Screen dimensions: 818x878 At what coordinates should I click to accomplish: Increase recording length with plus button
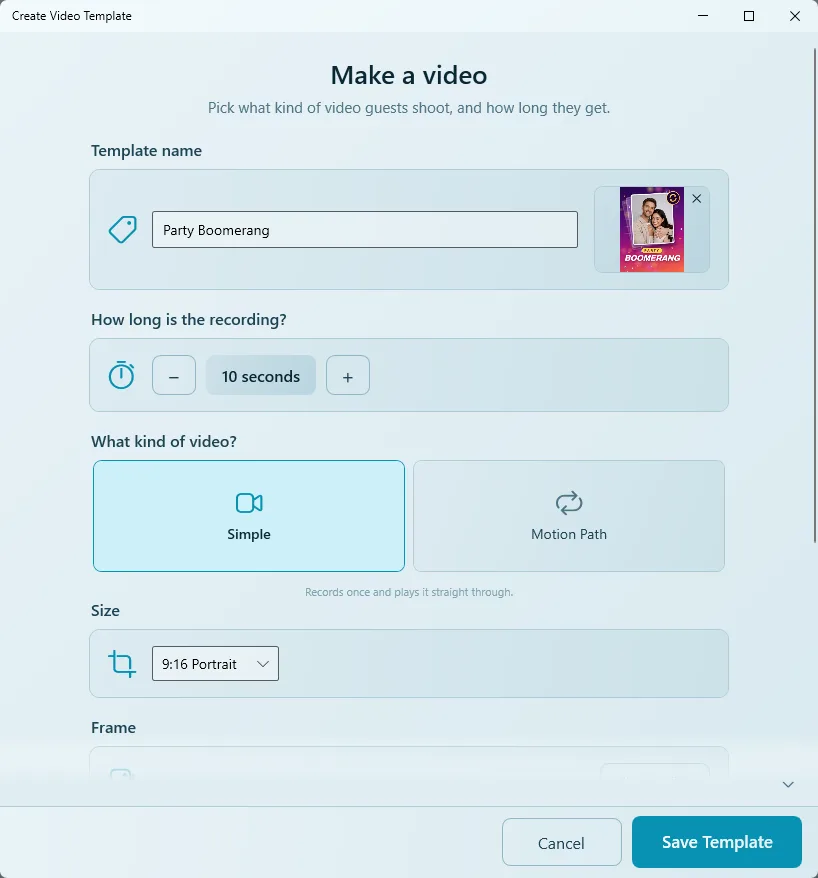pos(348,375)
